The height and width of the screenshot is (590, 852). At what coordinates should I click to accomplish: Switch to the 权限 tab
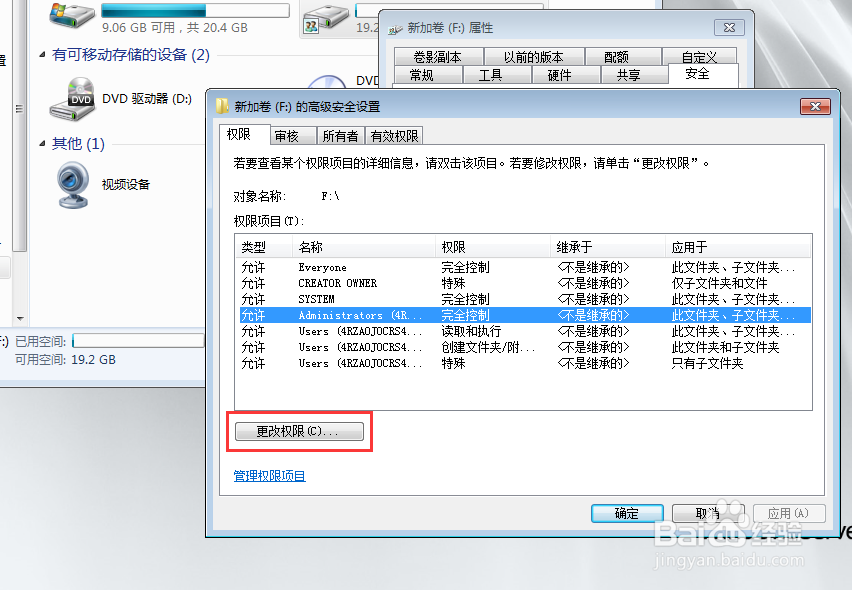coord(244,134)
